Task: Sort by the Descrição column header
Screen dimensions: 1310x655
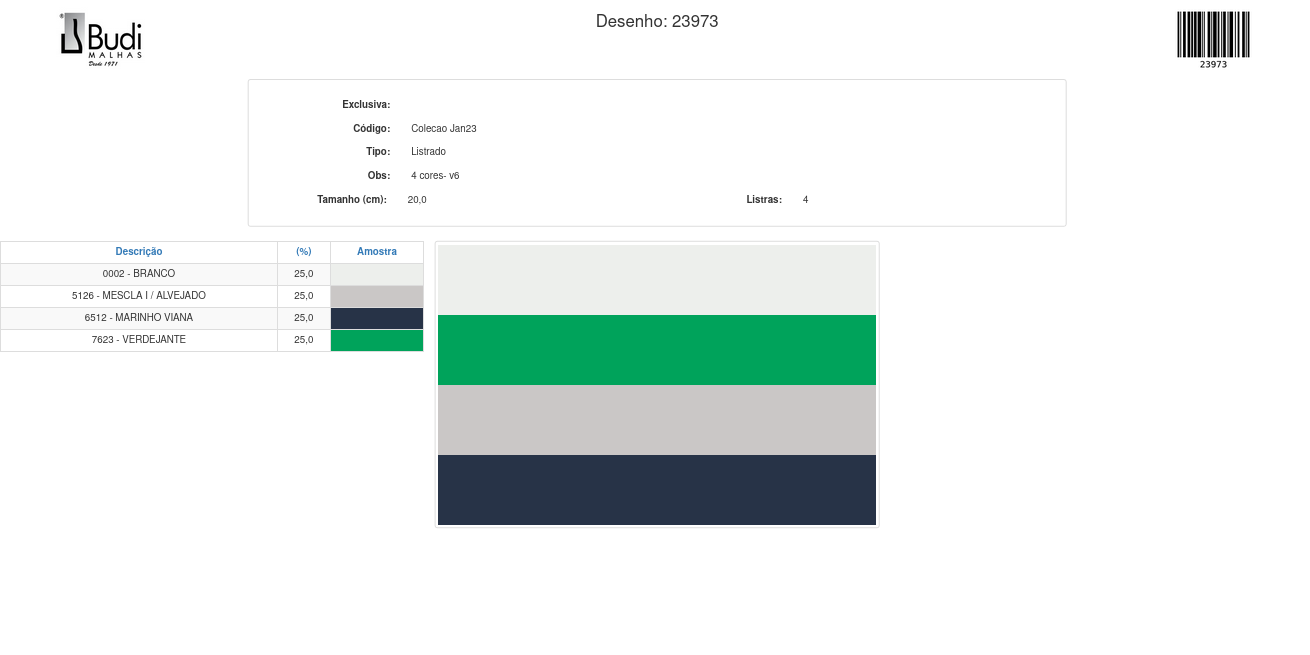Action: point(139,252)
